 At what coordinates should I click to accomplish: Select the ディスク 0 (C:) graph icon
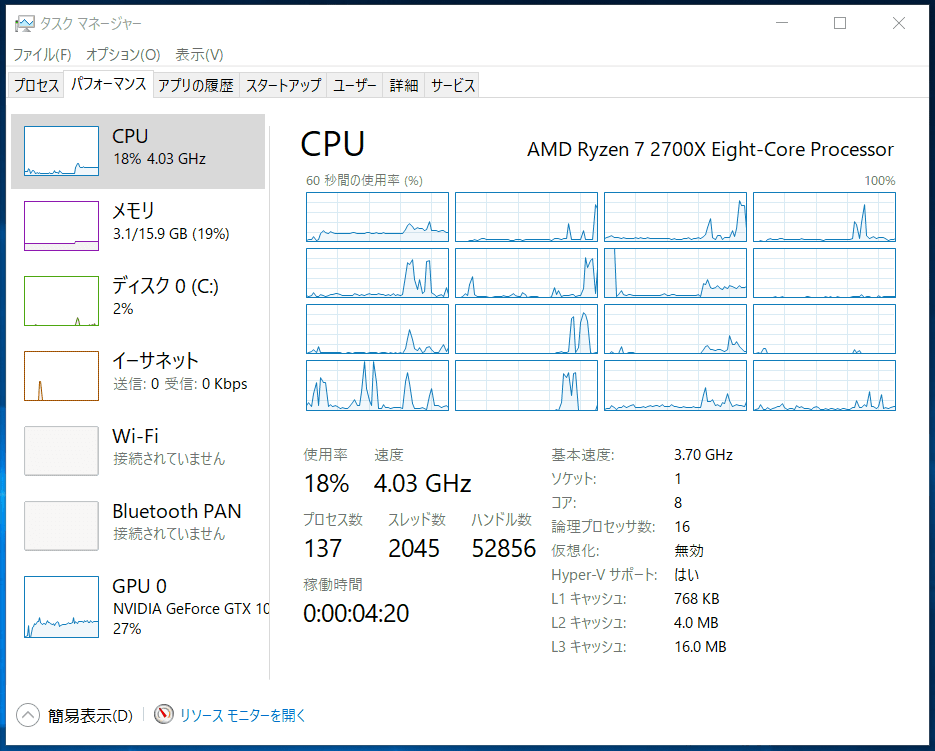tap(61, 301)
